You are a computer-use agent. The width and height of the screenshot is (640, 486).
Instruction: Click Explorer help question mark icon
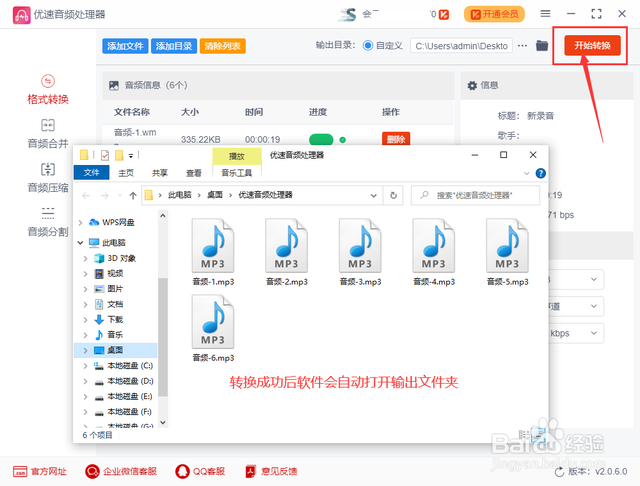(x=540, y=173)
